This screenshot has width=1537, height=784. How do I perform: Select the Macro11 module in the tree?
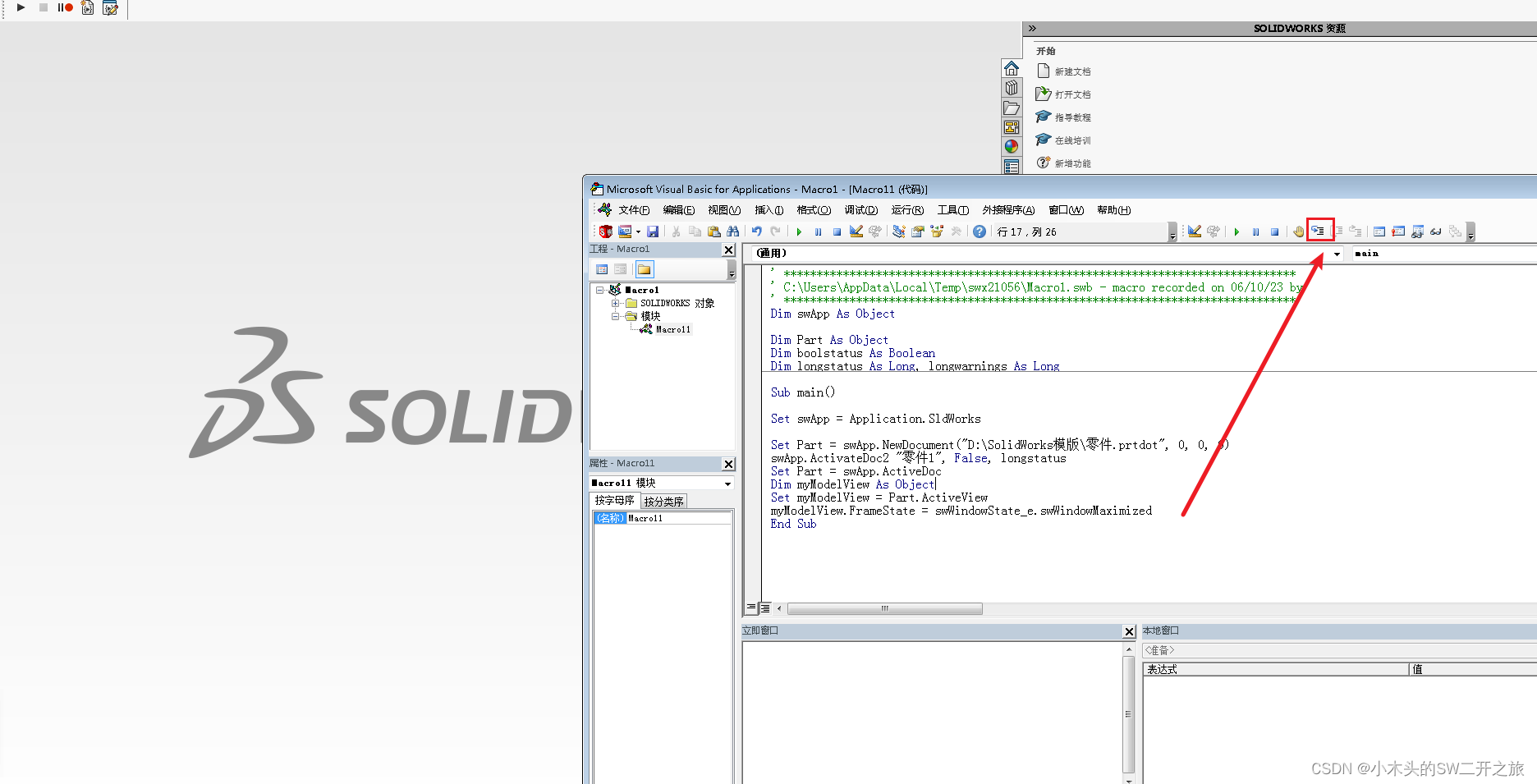672,329
